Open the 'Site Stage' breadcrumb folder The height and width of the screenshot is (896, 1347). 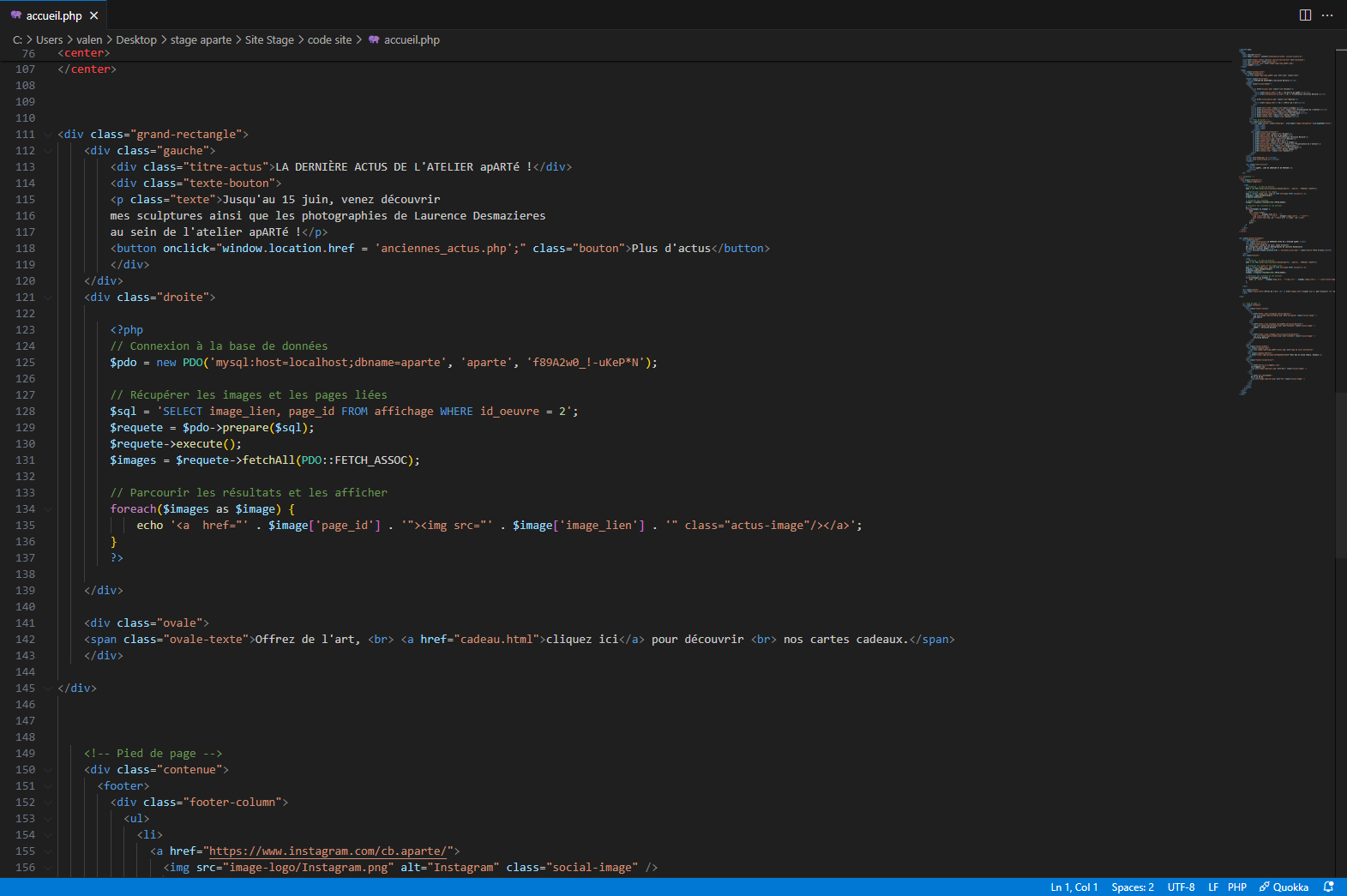[268, 40]
